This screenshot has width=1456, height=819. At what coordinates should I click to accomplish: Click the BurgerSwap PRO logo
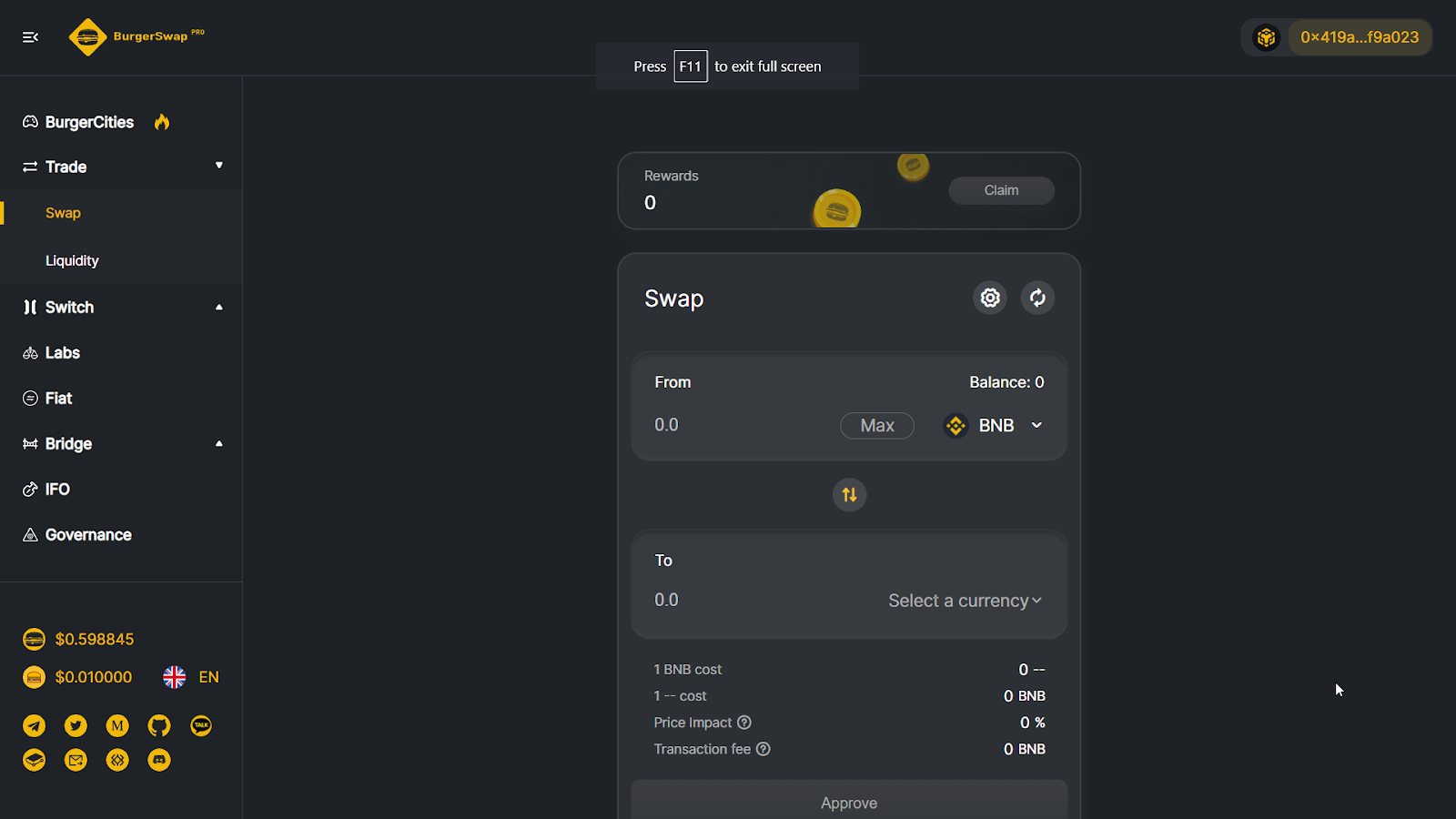point(136,37)
